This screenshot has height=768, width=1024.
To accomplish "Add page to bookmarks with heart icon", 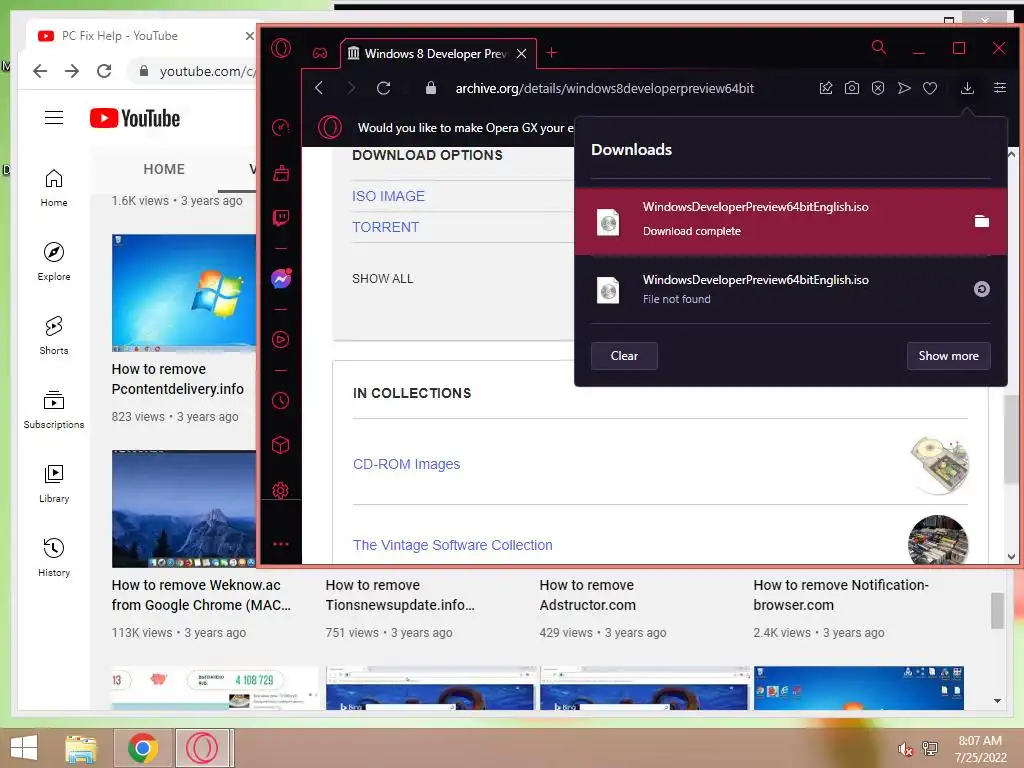I will pos(930,88).
